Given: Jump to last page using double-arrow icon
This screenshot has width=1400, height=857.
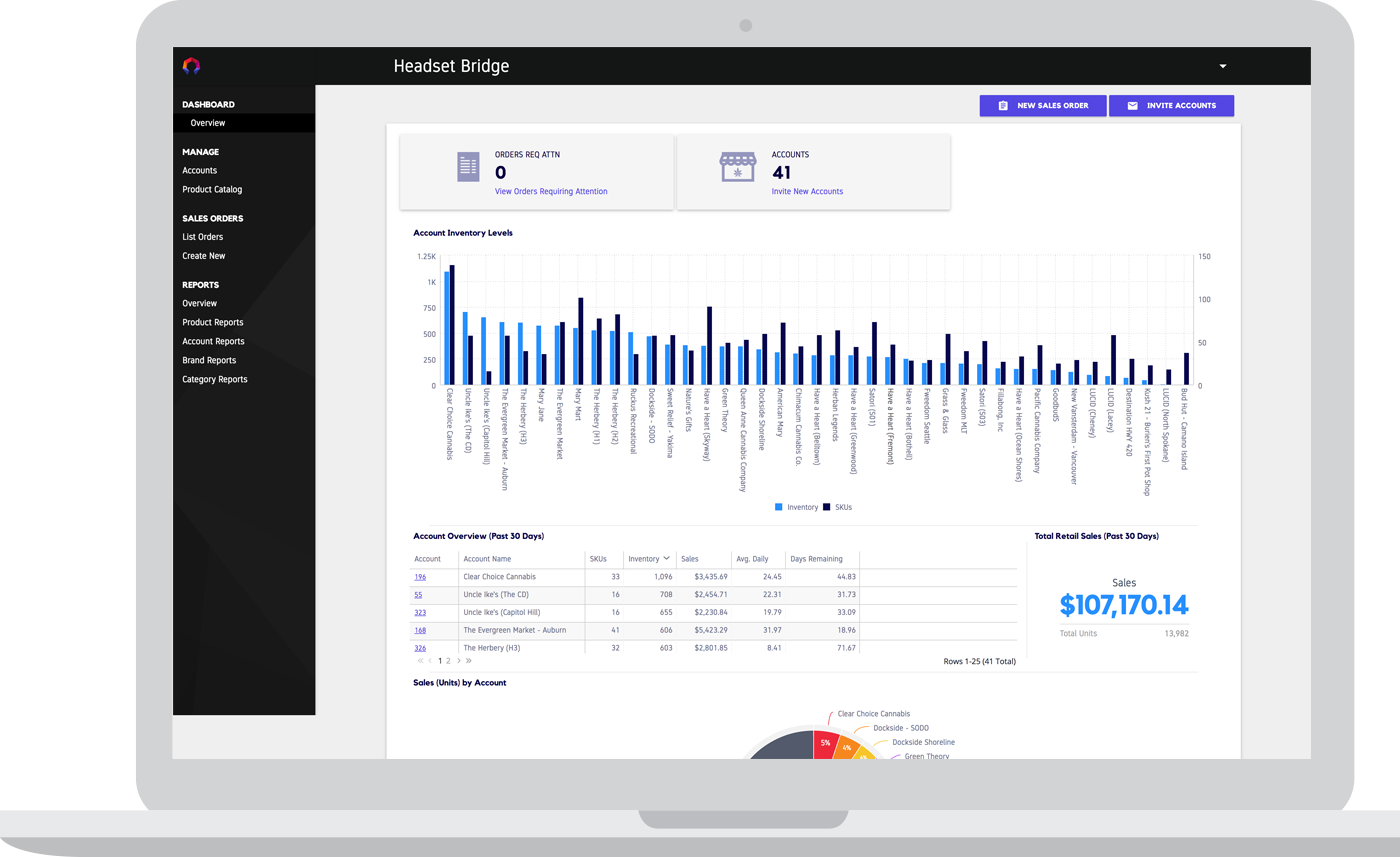Looking at the screenshot, I should point(469,660).
